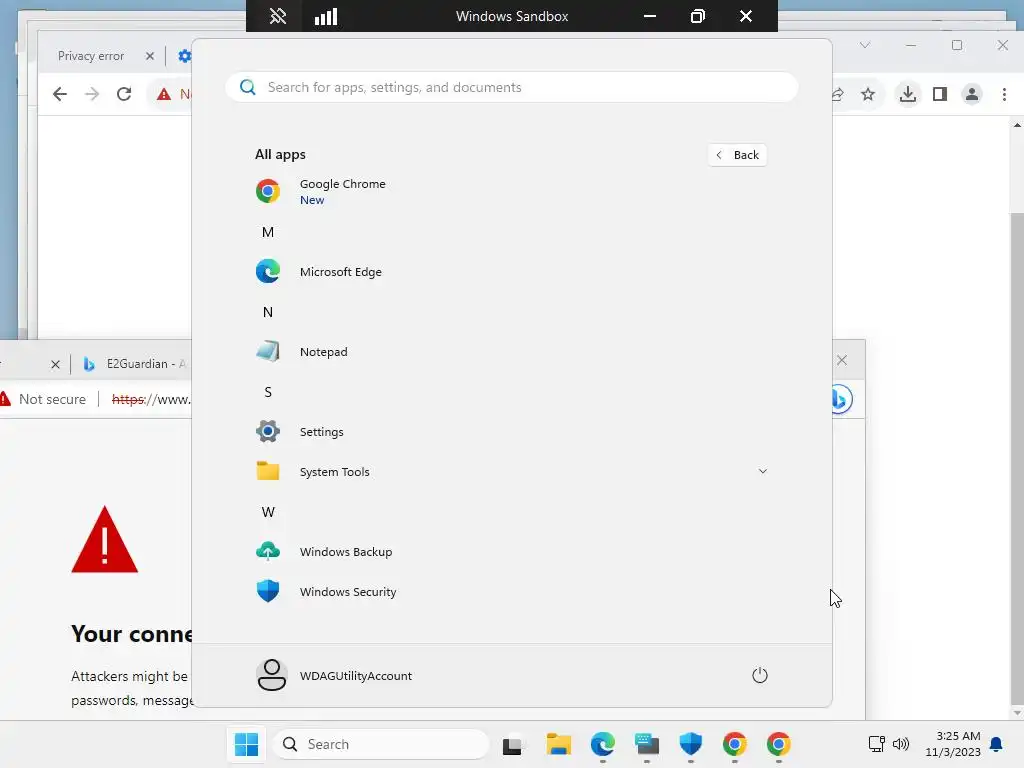This screenshot has width=1024, height=768.
Task: Open the Chrome Settings gear tab
Action: tap(185, 56)
